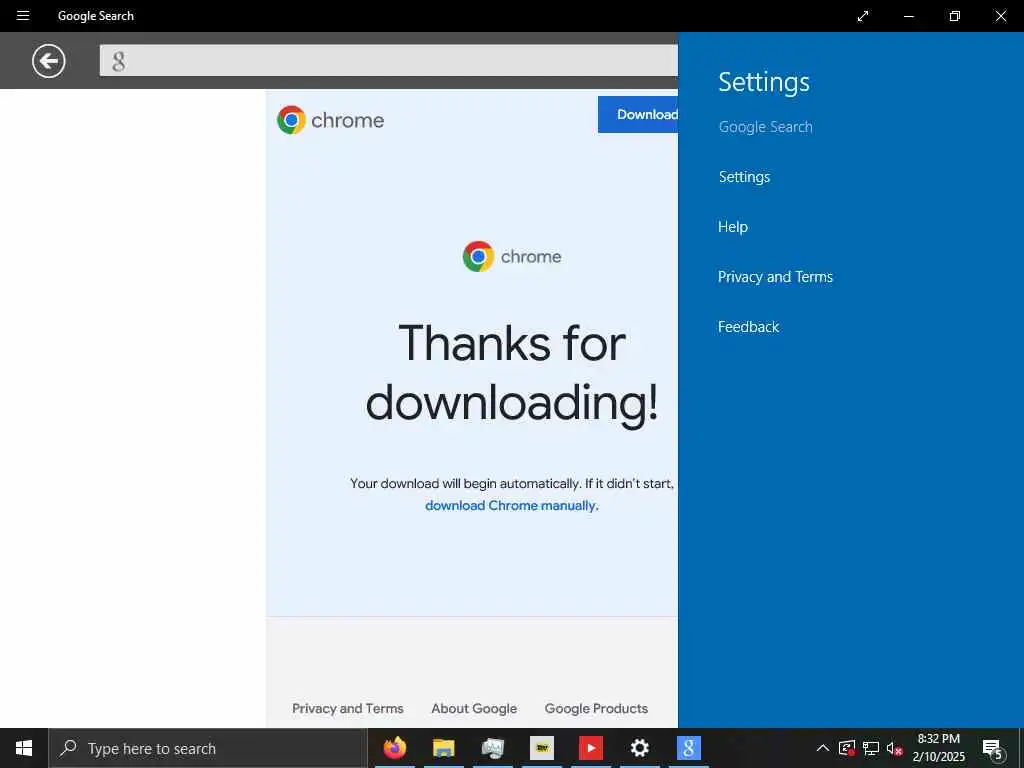
Task: Switch to Google Search app in taskbar
Action: coord(688,748)
